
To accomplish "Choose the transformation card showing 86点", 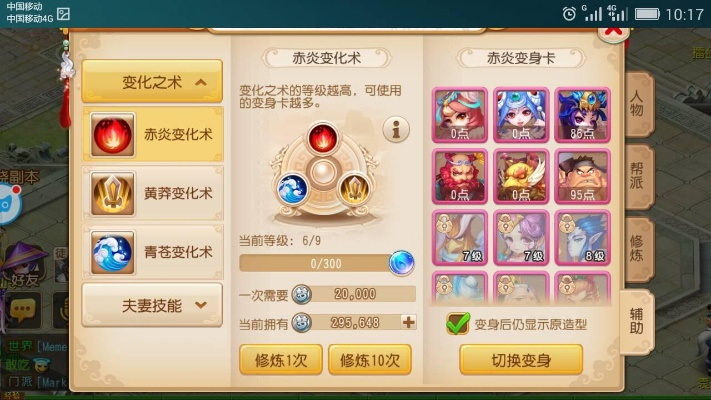I will pyautogui.click(x=582, y=115).
